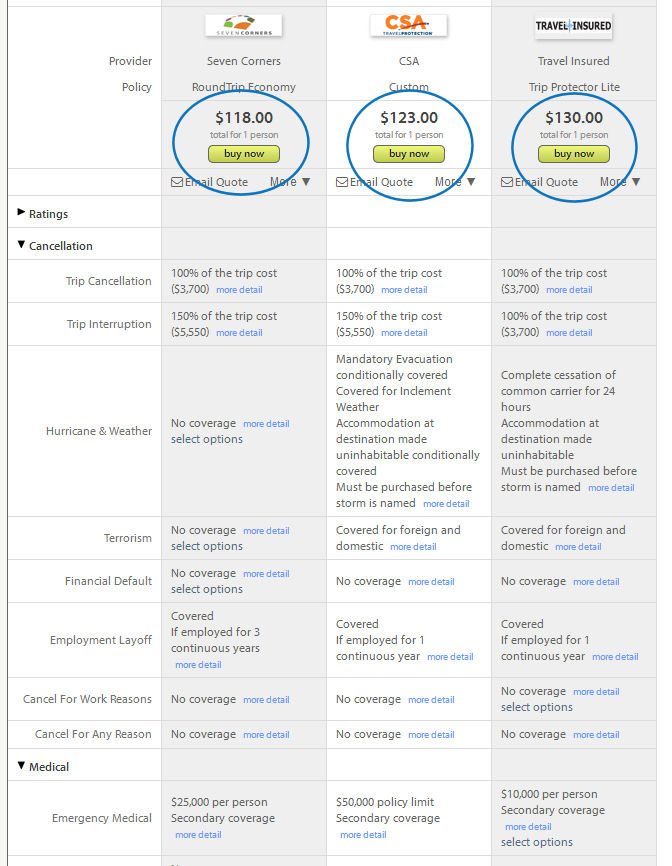Click the Employment Layoff row label
The image size is (672, 866).
(x=100, y=640)
